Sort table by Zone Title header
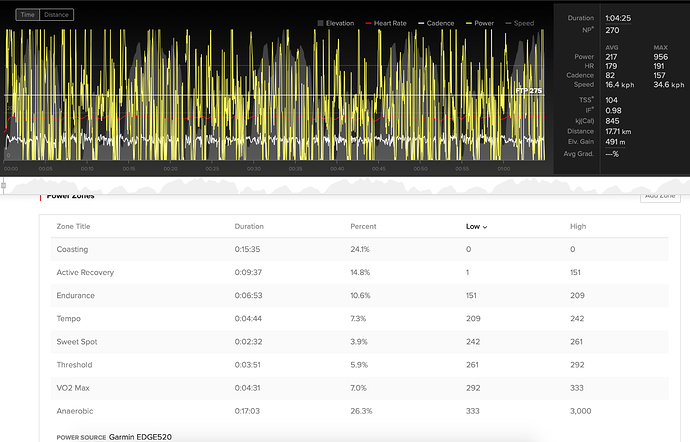690x442 pixels. tap(73, 226)
